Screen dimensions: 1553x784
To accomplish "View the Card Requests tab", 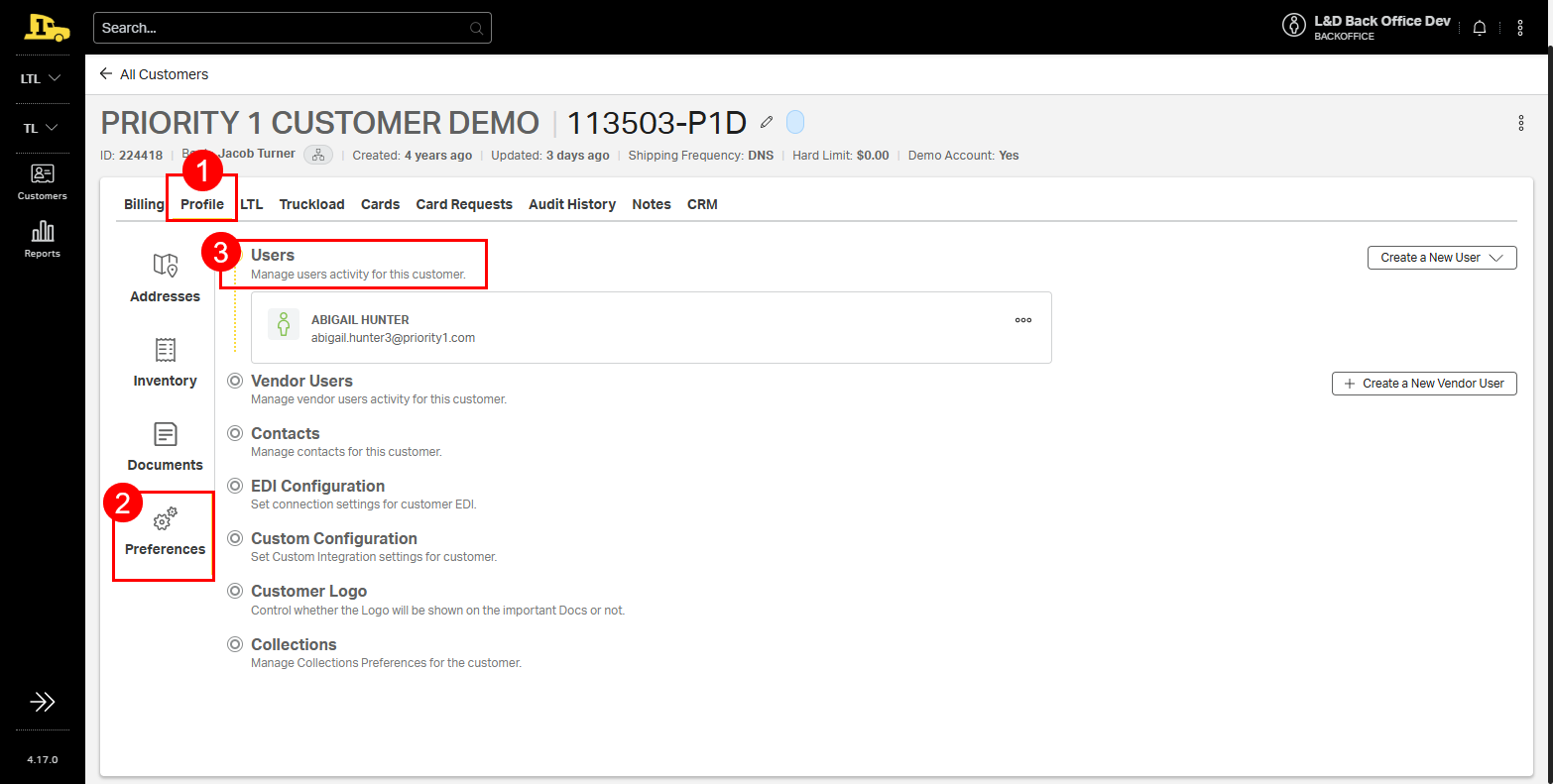I will pos(464,204).
